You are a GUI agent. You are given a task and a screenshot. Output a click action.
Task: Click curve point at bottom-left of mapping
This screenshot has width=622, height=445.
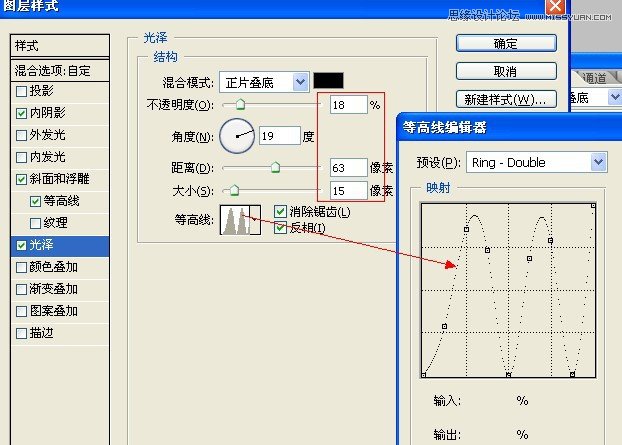[x=424, y=375]
